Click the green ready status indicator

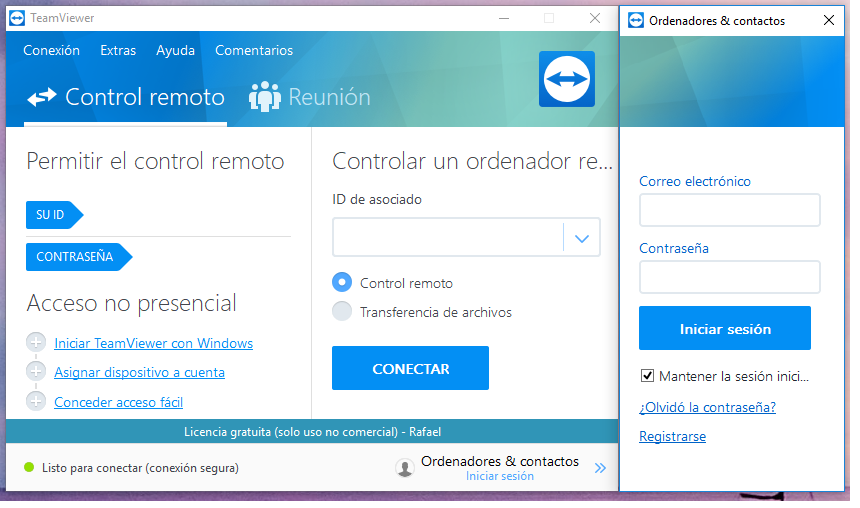(x=29, y=467)
